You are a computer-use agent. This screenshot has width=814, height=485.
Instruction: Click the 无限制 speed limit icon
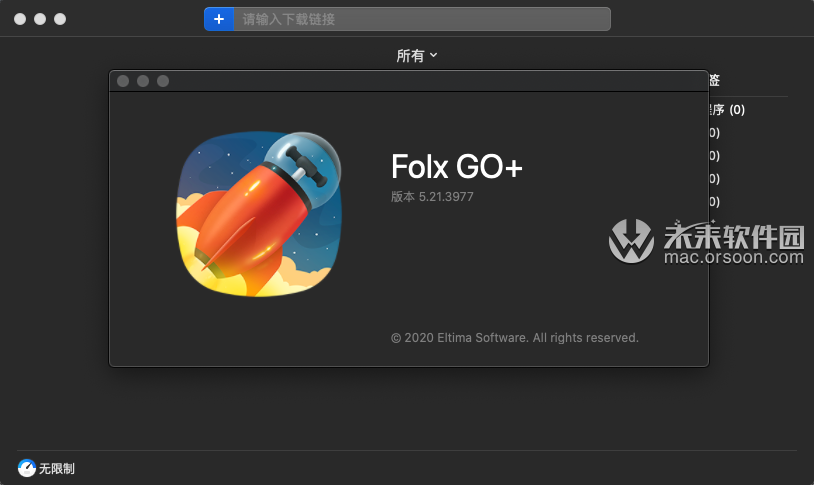[x=26, y=468]
